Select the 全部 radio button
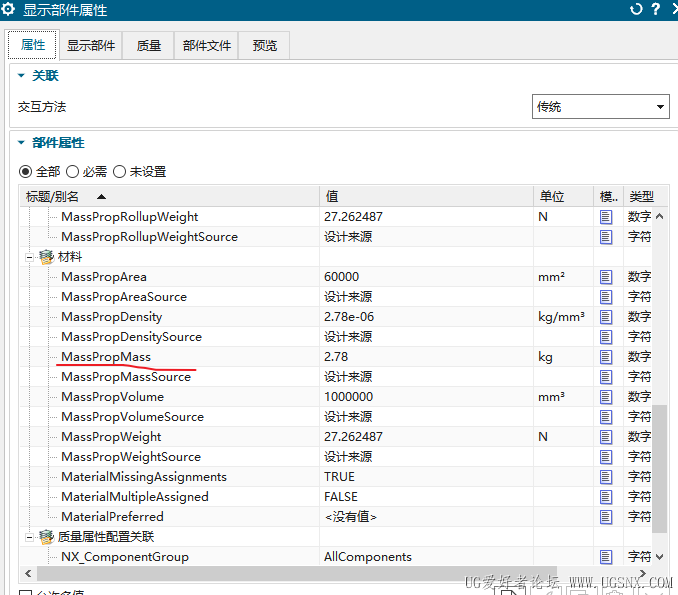Image resolution: width=678 pixels, height=595 pixels. point(26,172)
